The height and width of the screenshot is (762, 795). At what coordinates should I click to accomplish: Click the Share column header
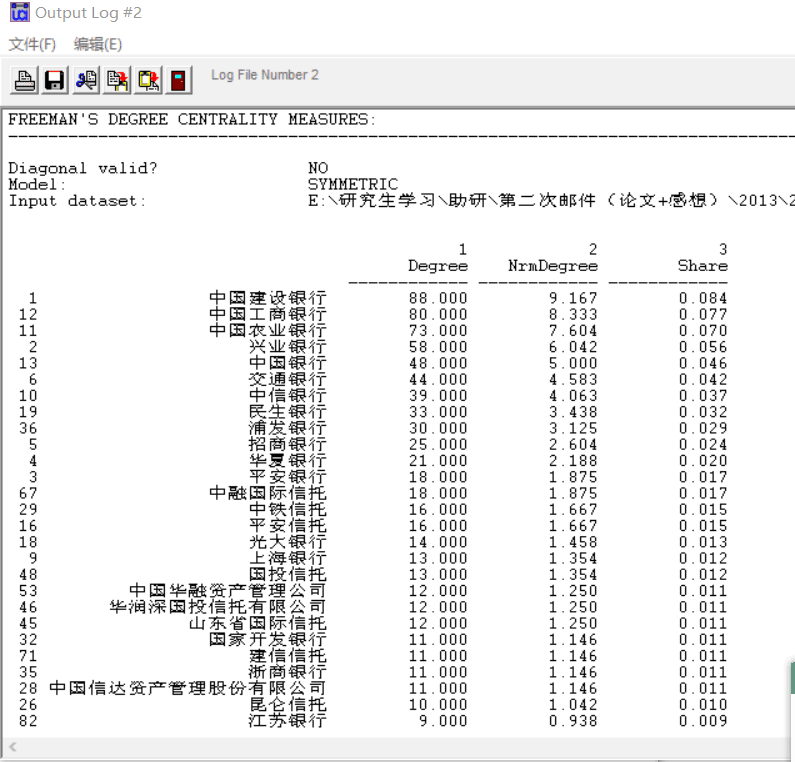click(x=703, y=266)
